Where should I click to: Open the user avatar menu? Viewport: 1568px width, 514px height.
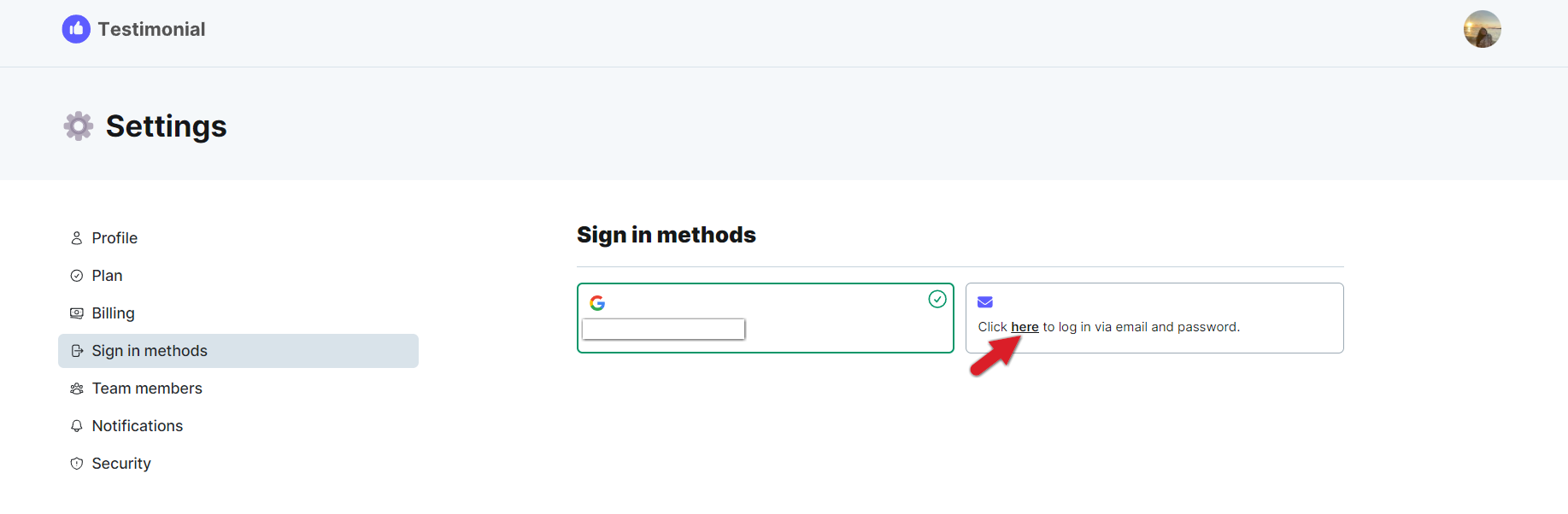pos(1482,29)
